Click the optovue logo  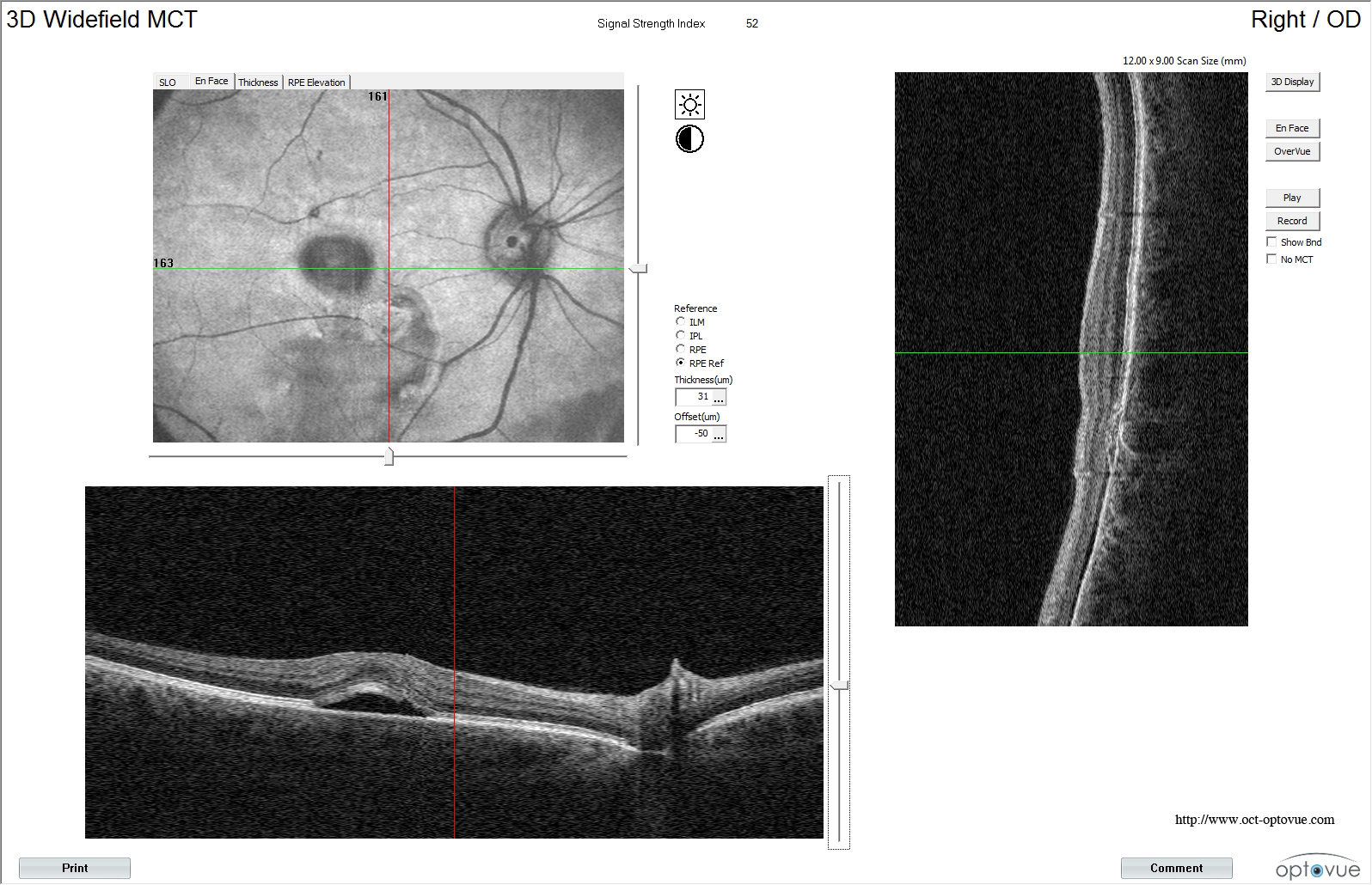[1317, 868]
